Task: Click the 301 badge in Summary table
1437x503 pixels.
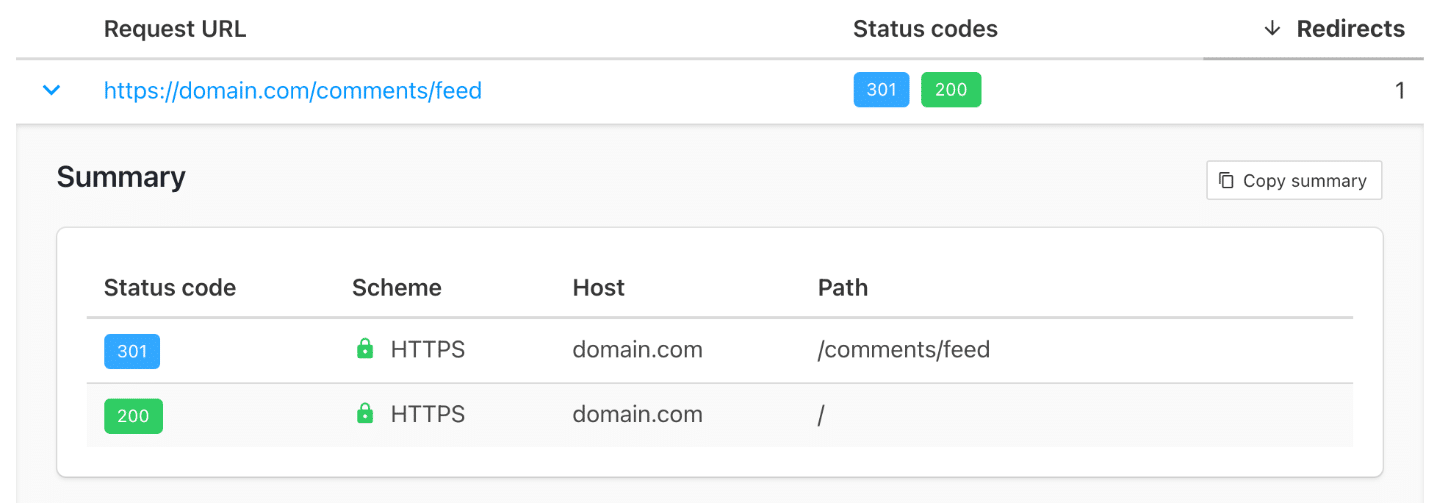Action: 132,351
